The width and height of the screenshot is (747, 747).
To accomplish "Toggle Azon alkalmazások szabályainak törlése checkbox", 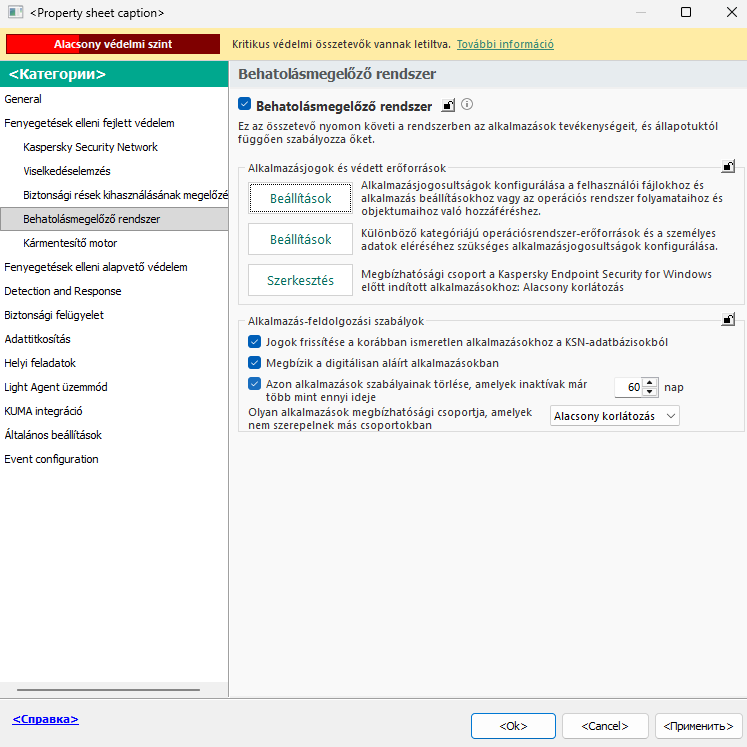I will [254, 384].
